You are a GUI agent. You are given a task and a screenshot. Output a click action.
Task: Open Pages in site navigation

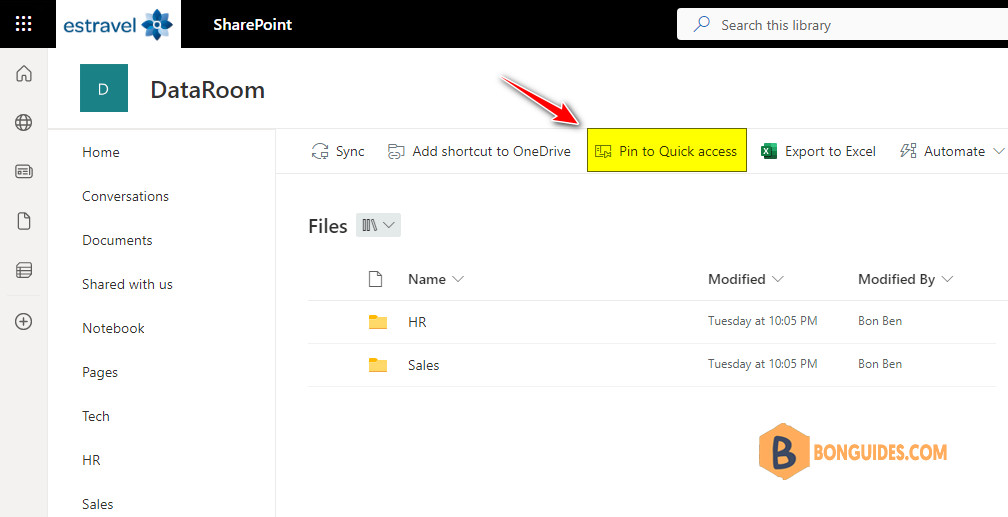pos(100,372)
